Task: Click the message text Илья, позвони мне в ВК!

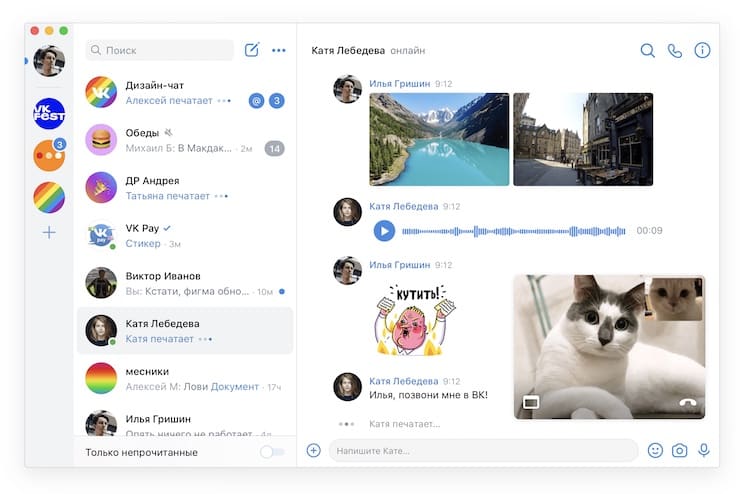Action: click(428, 395)
